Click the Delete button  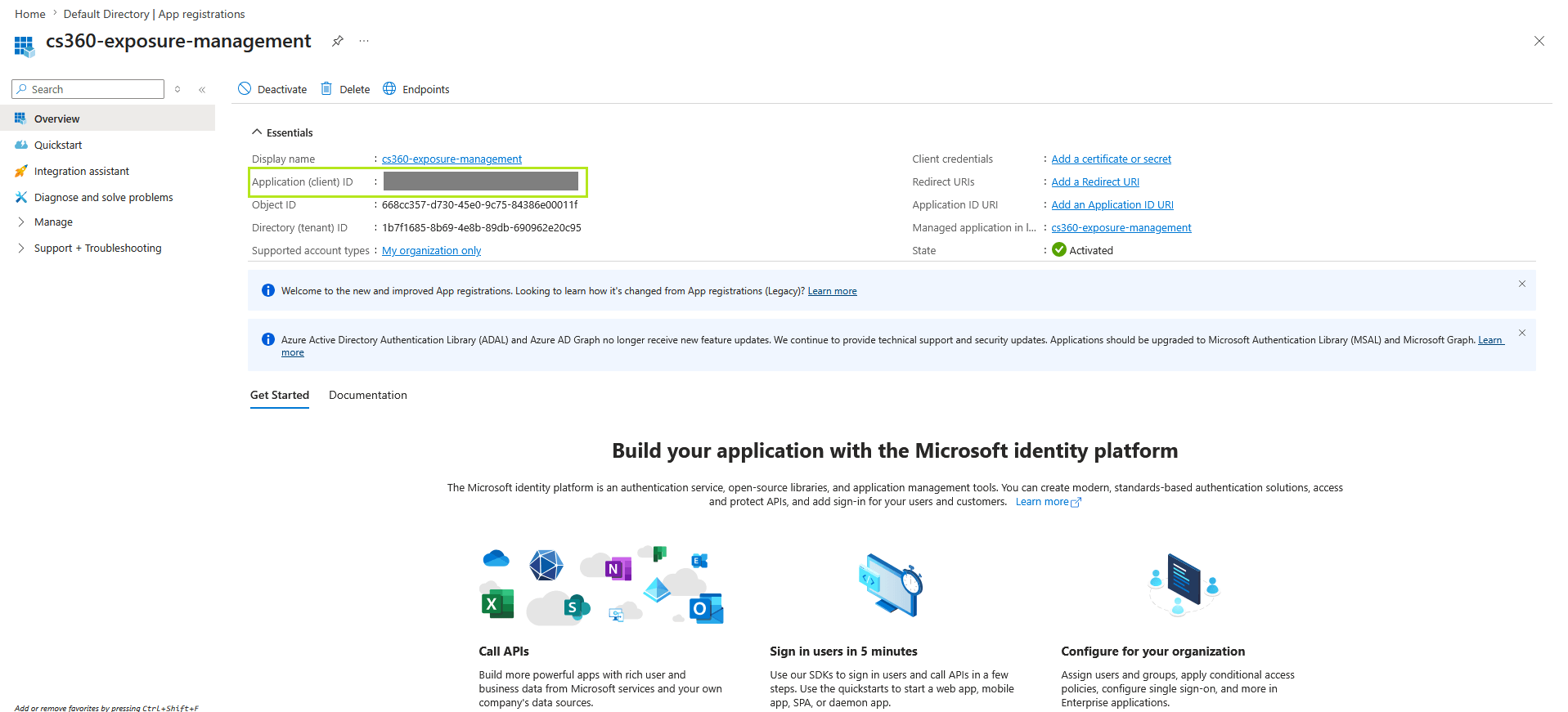pyautogui.click(x=345, y=89)
